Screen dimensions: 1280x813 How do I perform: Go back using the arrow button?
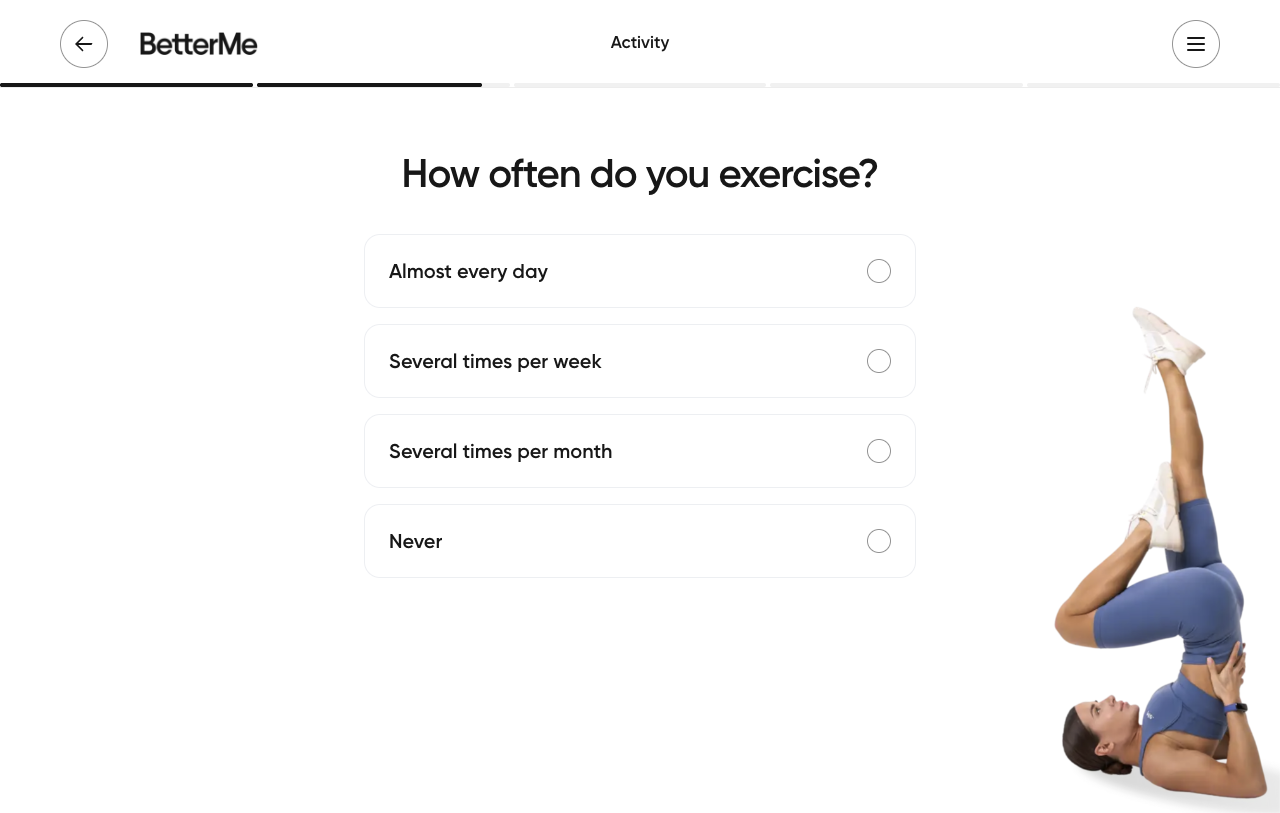pyautogui.click(x=84, y=44)
